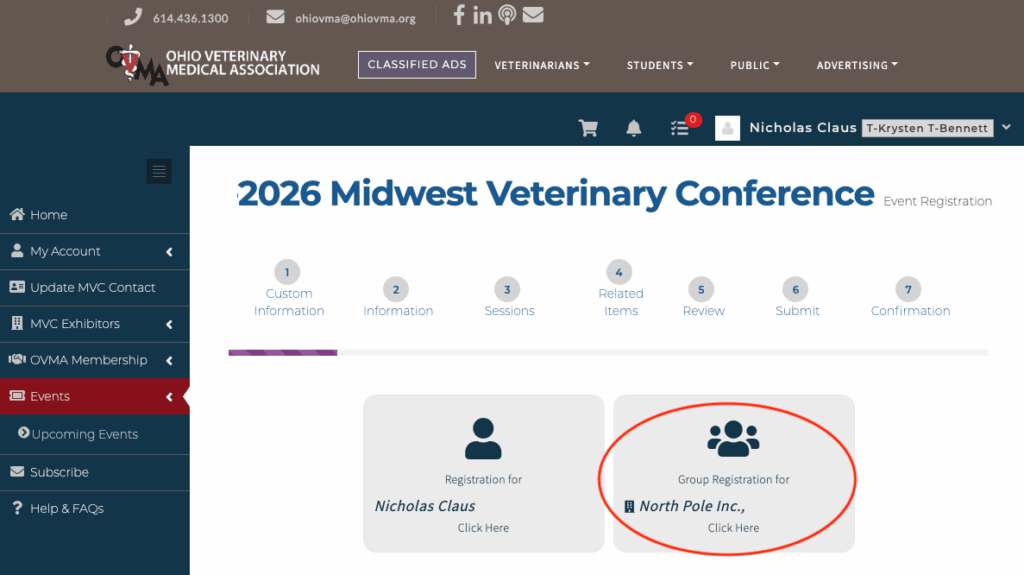Open the task checklist icon
Image resolution: width=1024 pixels, height=575 pixels.
(x=680, y=128)
